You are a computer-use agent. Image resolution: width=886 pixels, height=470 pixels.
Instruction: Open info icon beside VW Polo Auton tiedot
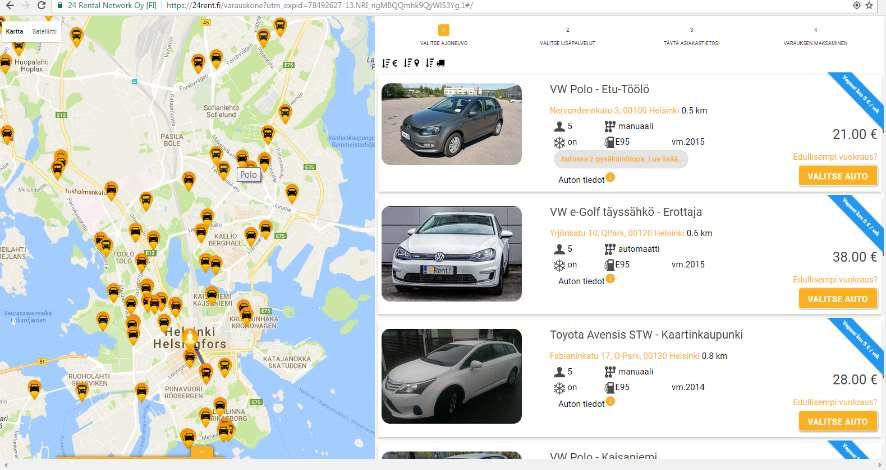point(610,178)
